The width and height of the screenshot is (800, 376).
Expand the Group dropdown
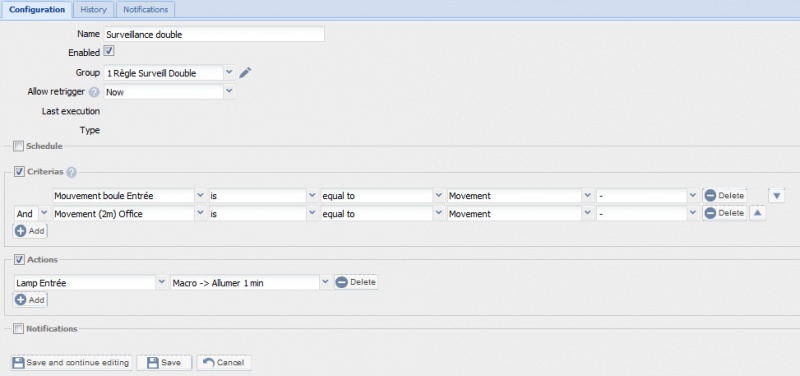point(229,72)
